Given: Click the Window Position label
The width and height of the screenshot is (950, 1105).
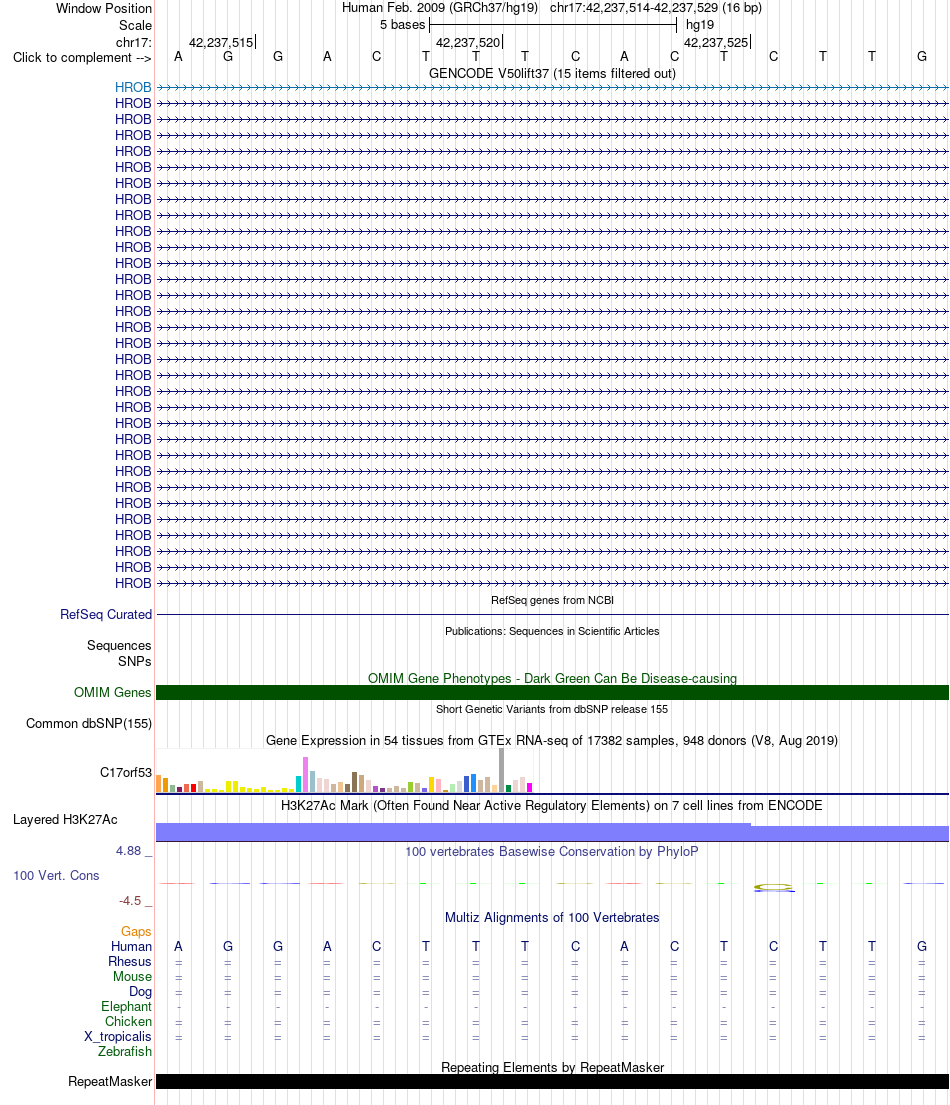Looking at the screenshot, I should [x=104, y=8].
